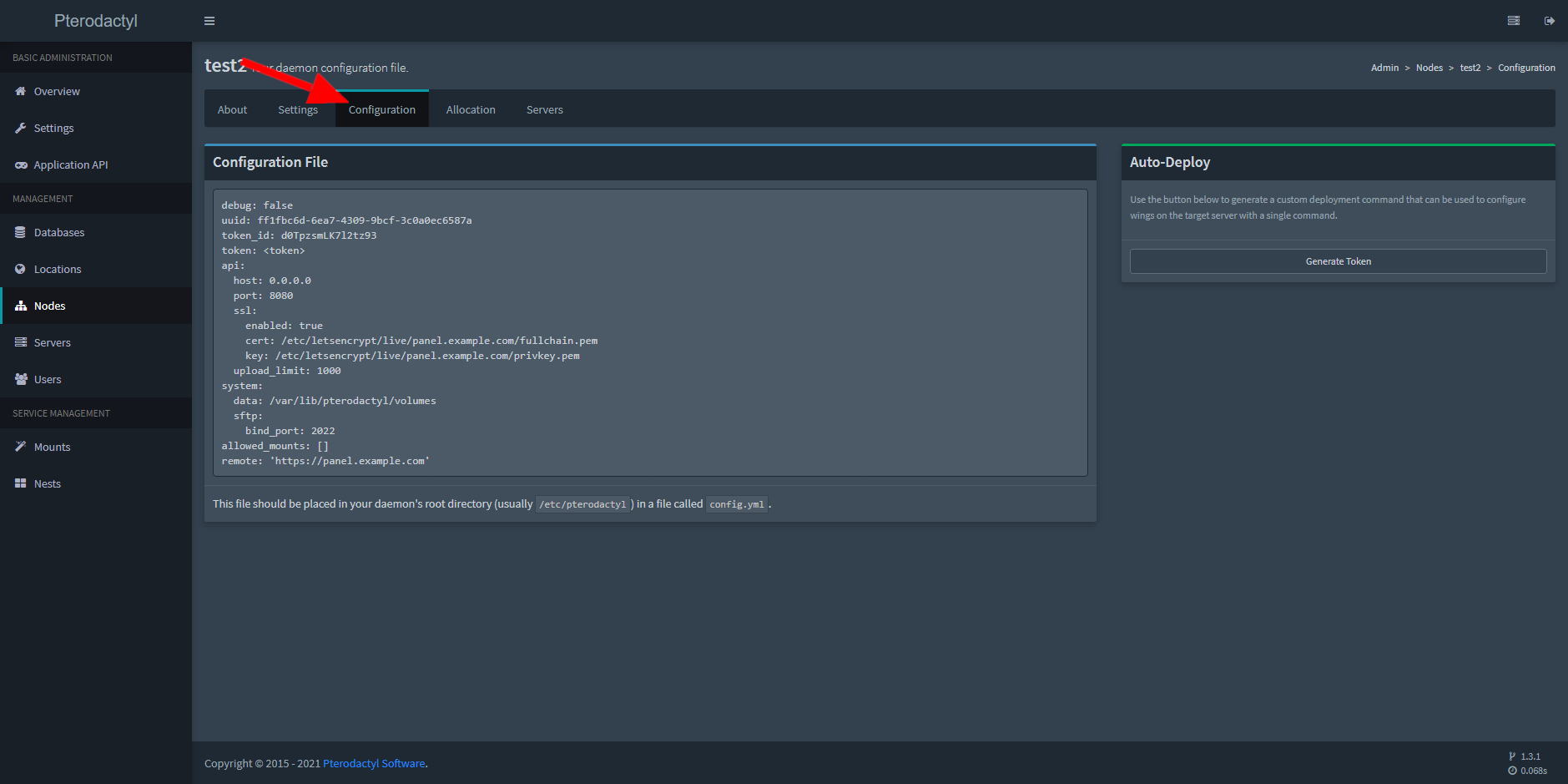
Task: Select the Nests icon under Service Management
Action: coord(20,483)
